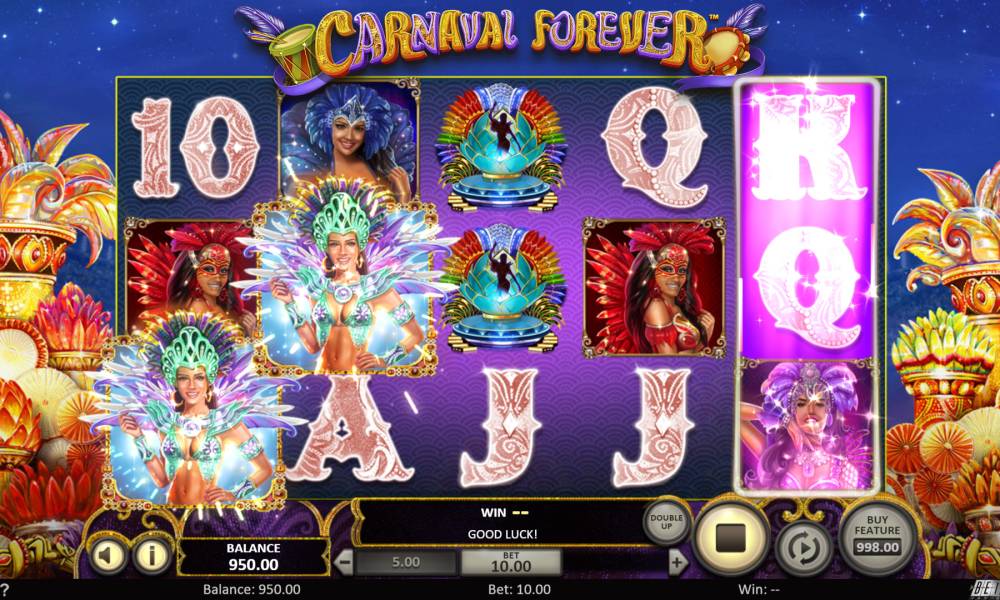Click the pink dancer symbol on reel five

pos(807,425)
